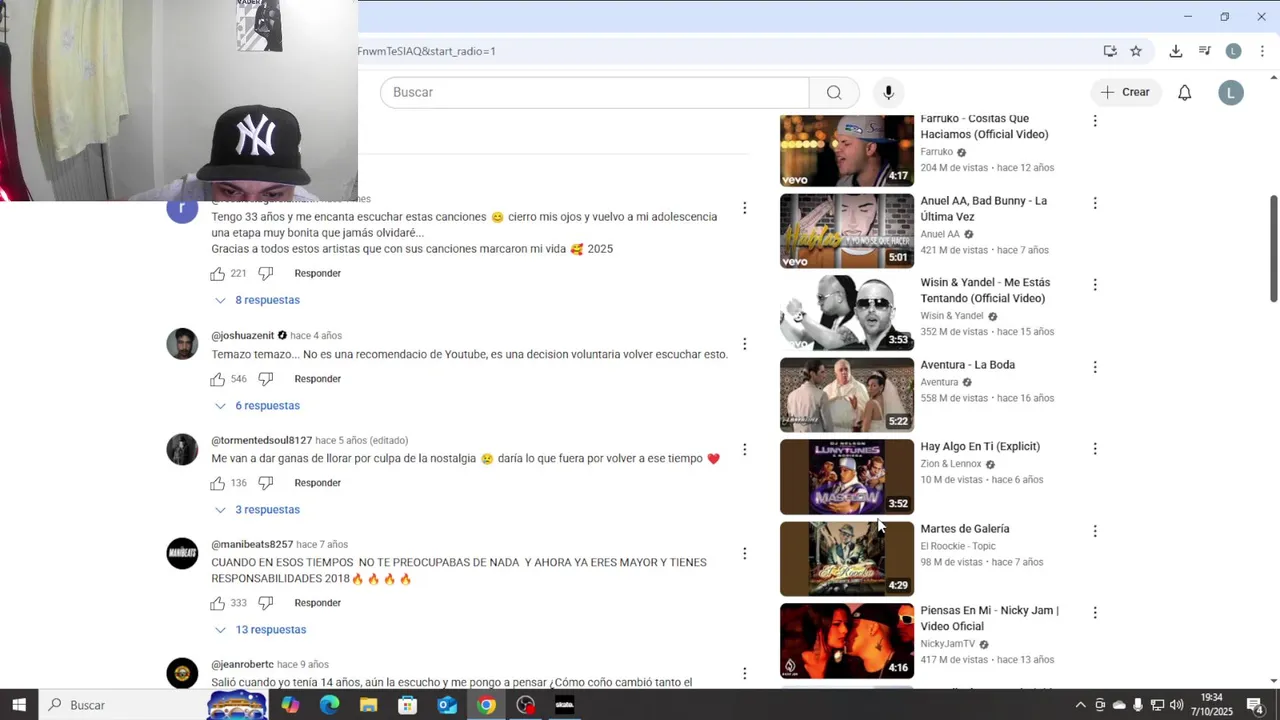
Task: Open options for Anuel AA La Última Vez video
Action: 1095,203
